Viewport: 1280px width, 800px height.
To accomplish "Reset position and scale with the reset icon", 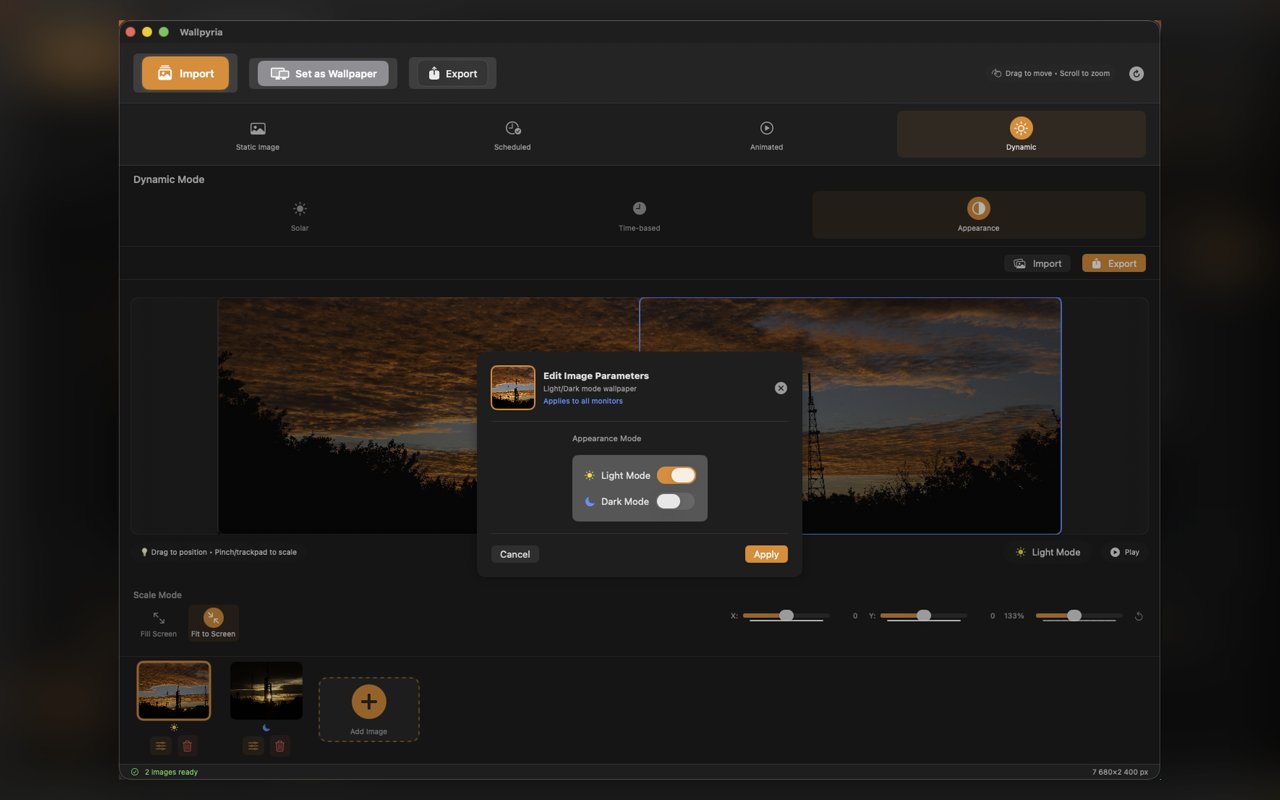I will click(1138, 616).
